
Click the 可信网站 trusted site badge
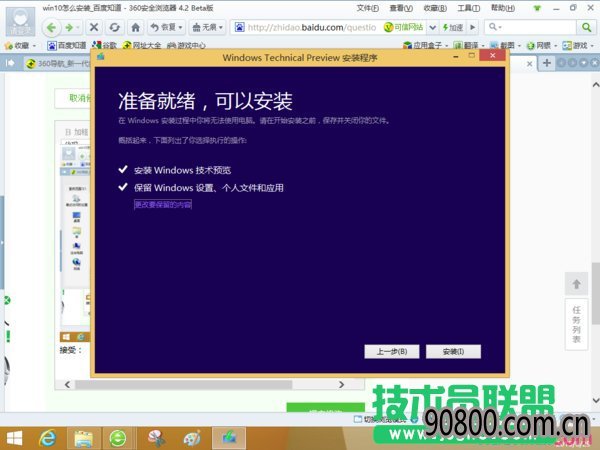(404, 27)
